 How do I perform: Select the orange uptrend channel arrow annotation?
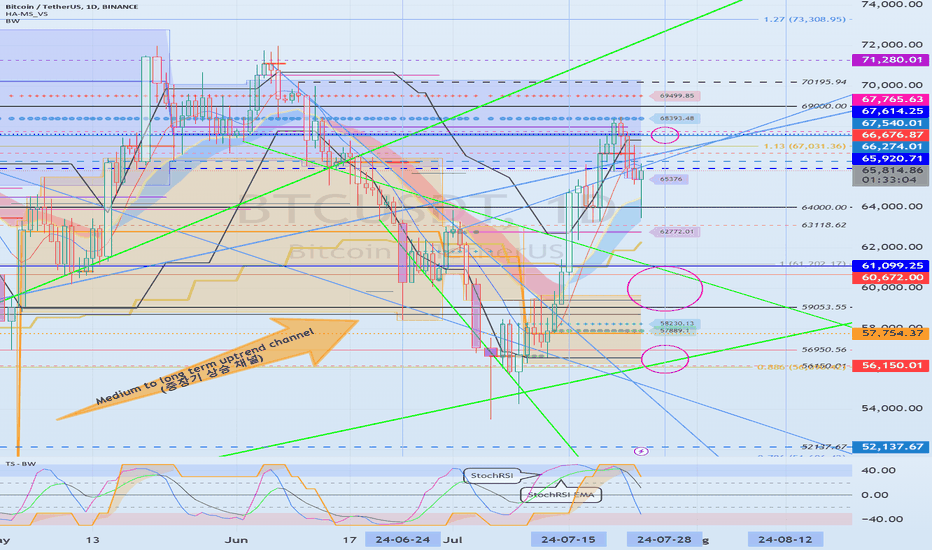(208, 369)
